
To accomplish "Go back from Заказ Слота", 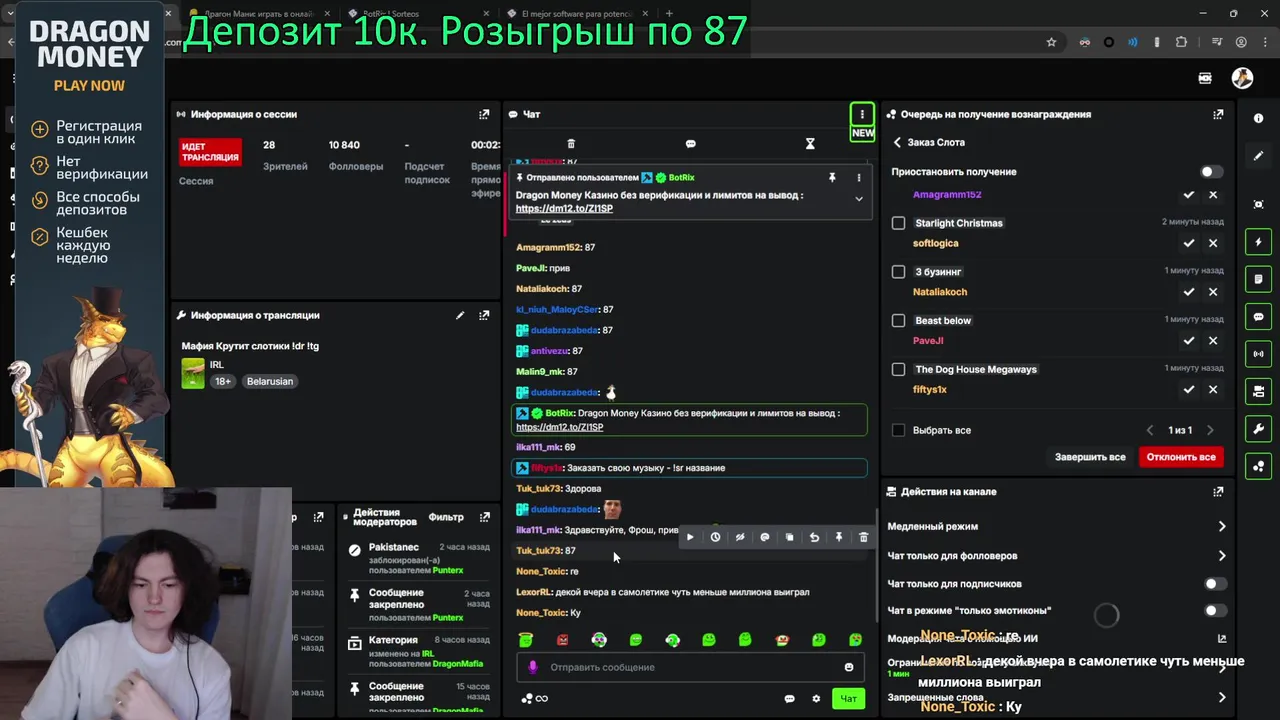I will pos(897,142).
